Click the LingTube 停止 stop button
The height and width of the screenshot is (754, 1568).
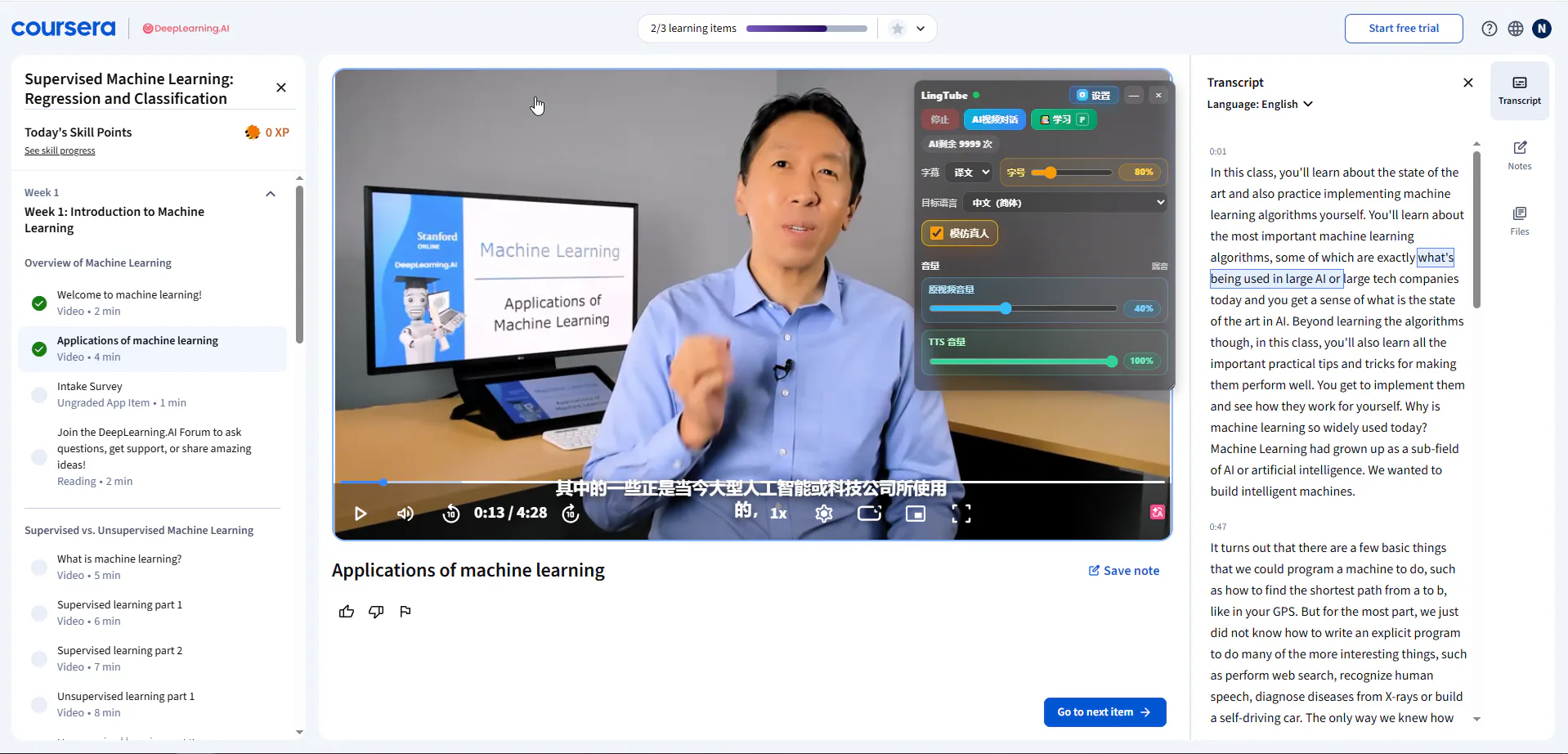click(940, 119)
